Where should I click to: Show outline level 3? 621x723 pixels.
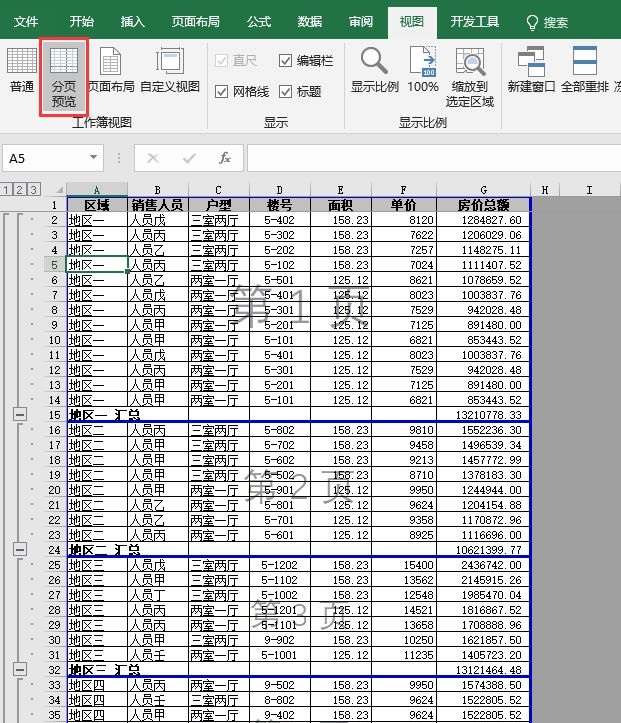coord(33,190)
